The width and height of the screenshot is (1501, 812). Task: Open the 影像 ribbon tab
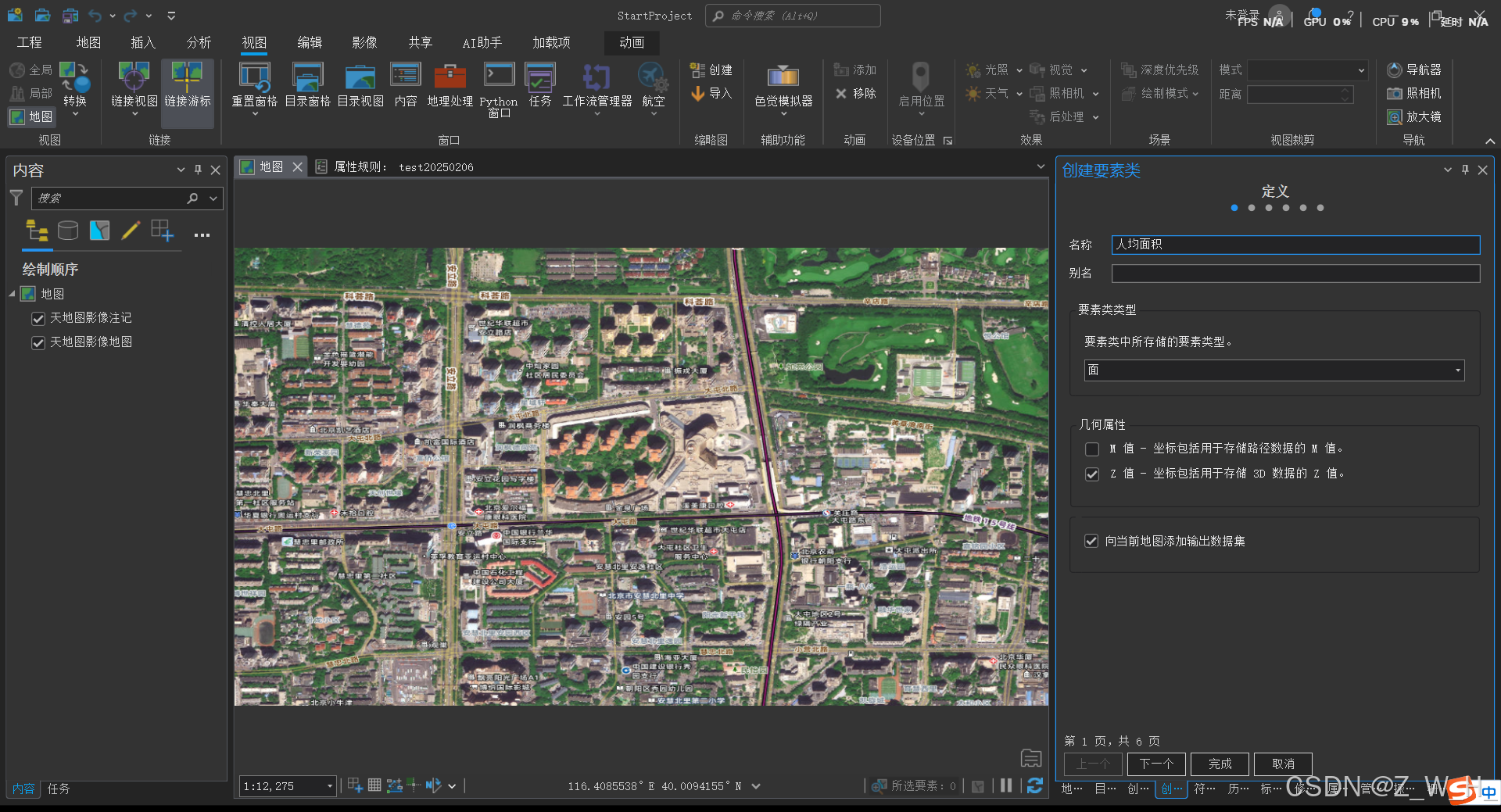point(364,42)
